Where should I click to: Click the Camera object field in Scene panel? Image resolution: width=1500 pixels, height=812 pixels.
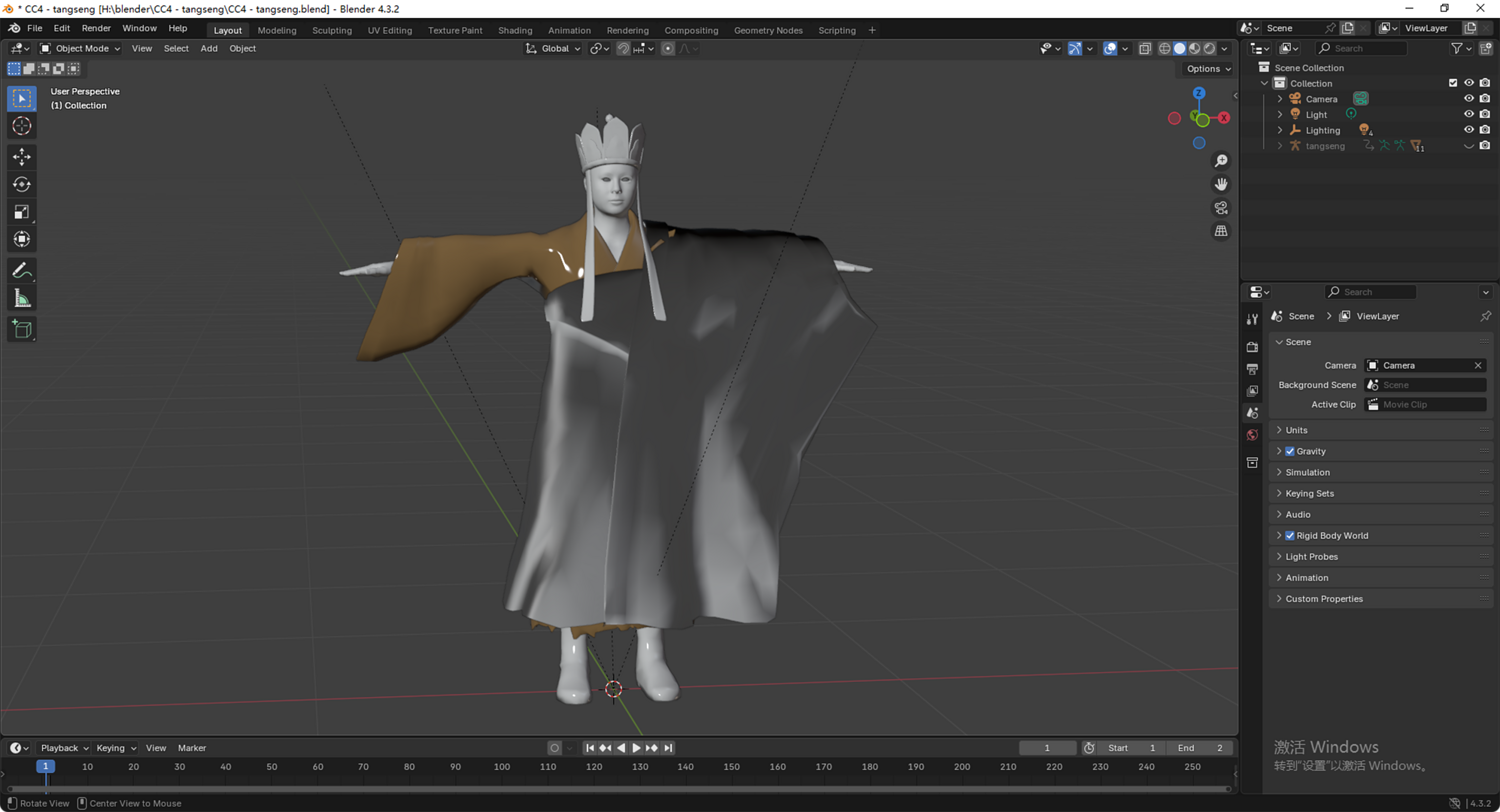(x=1425, y=365)
